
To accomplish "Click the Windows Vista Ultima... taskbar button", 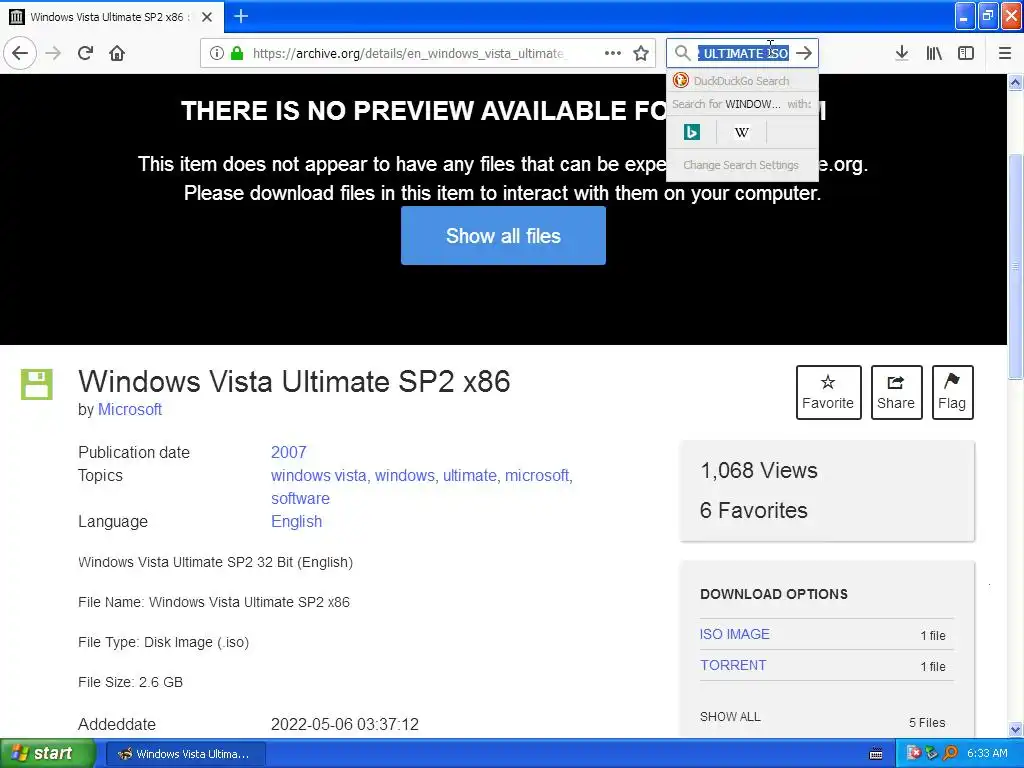I will [185, 754].
